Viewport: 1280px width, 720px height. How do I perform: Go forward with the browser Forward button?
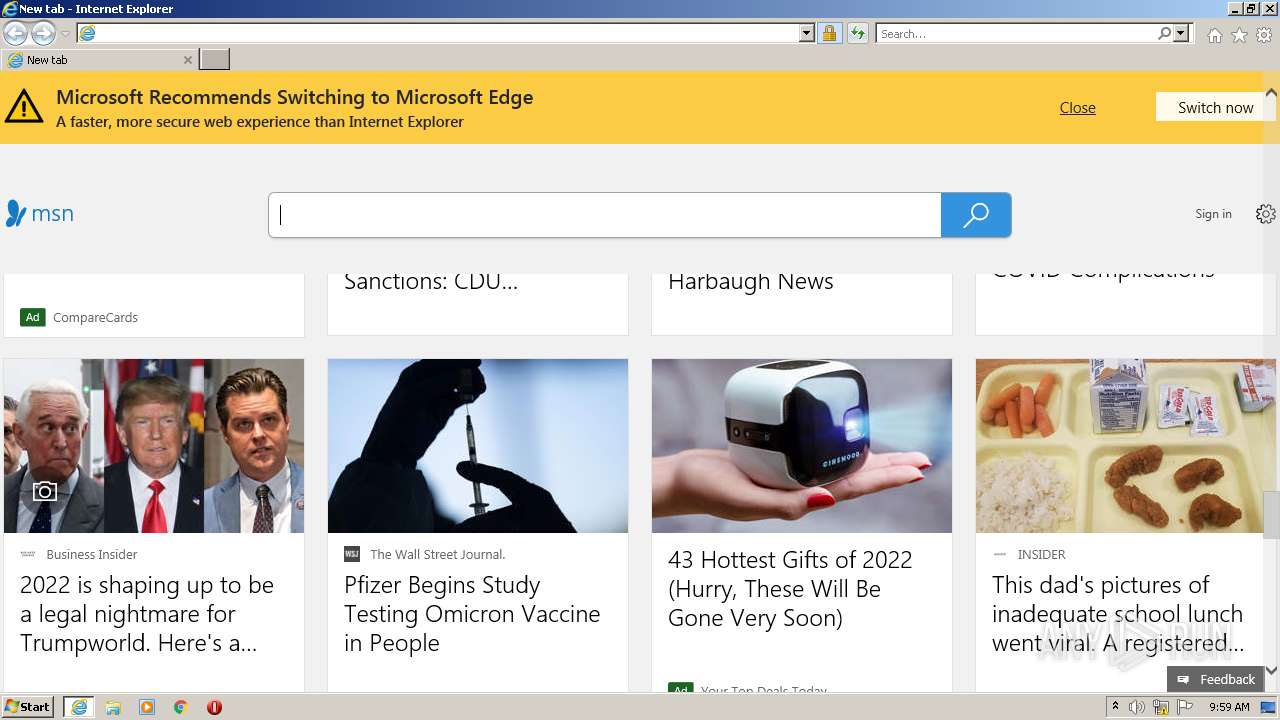pos(43,33)
